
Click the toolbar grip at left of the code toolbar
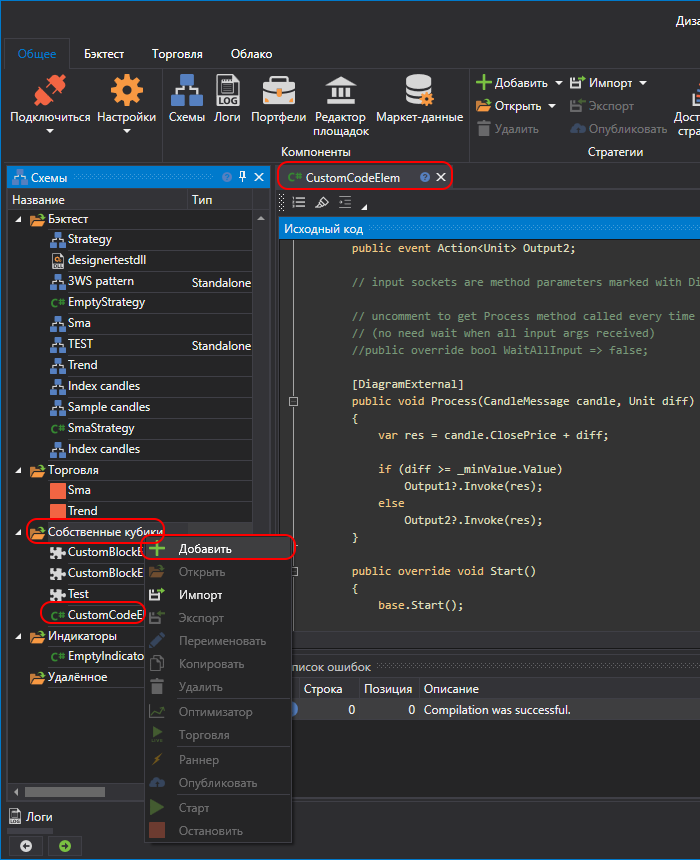point(282,202)
